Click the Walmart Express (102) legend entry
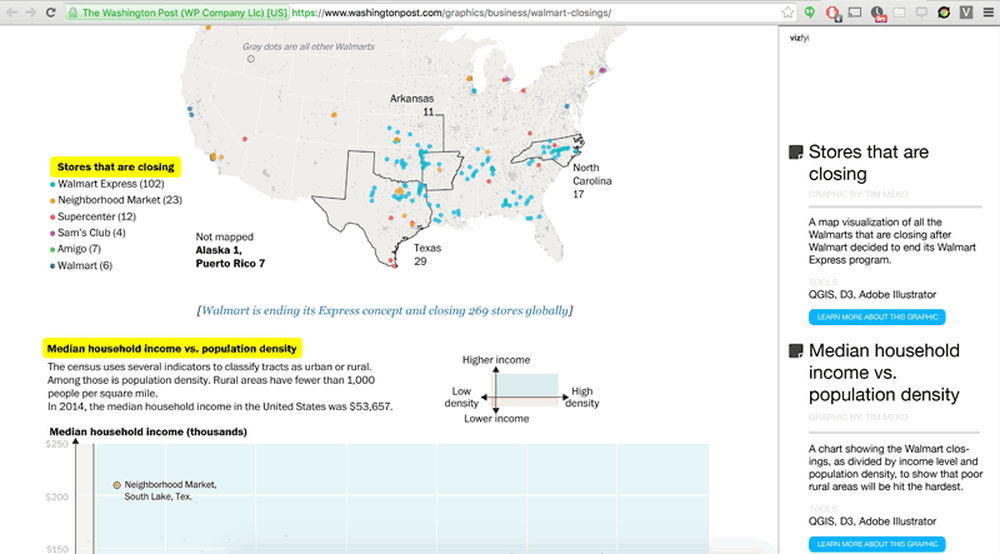1000x554 pixels. tap(107, 184)
